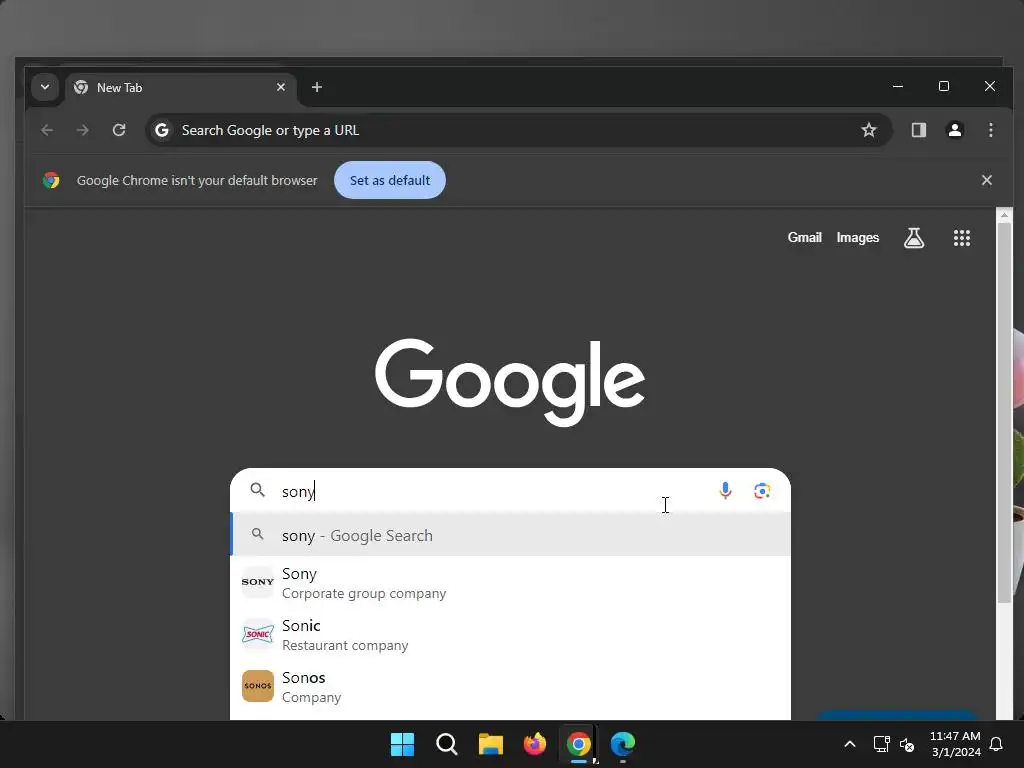Open File Explorer from taskbar
This screenshot has width=1024, height=768.
click(x=490, y=744)
